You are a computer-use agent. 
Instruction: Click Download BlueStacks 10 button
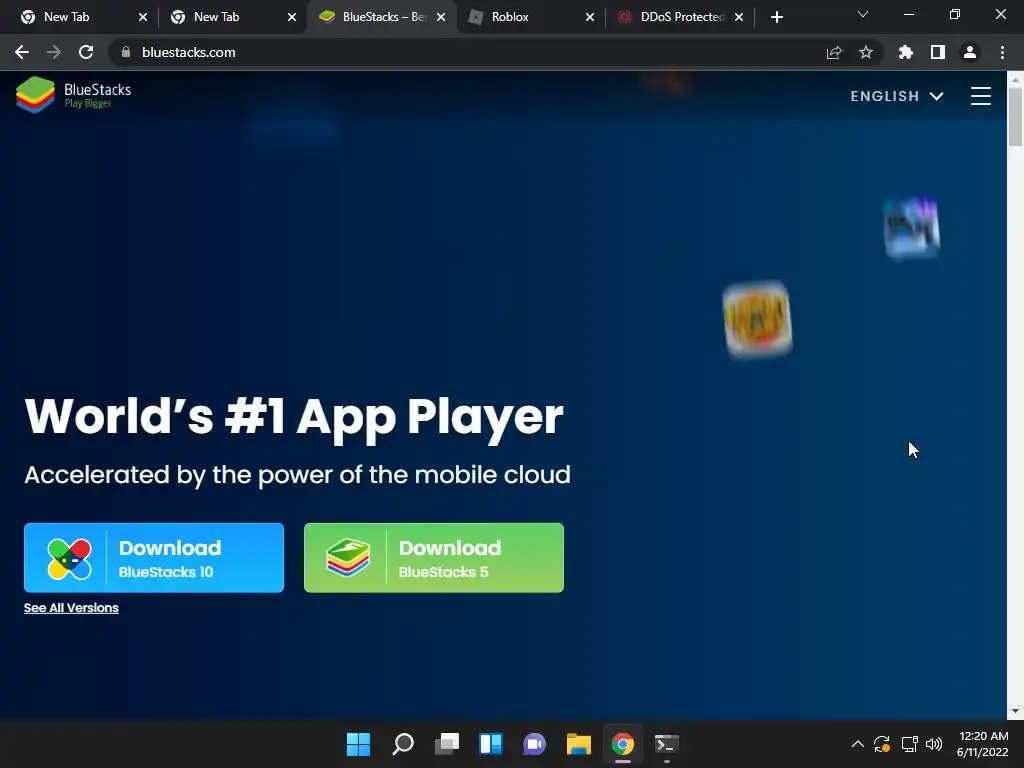pos(154,558)
